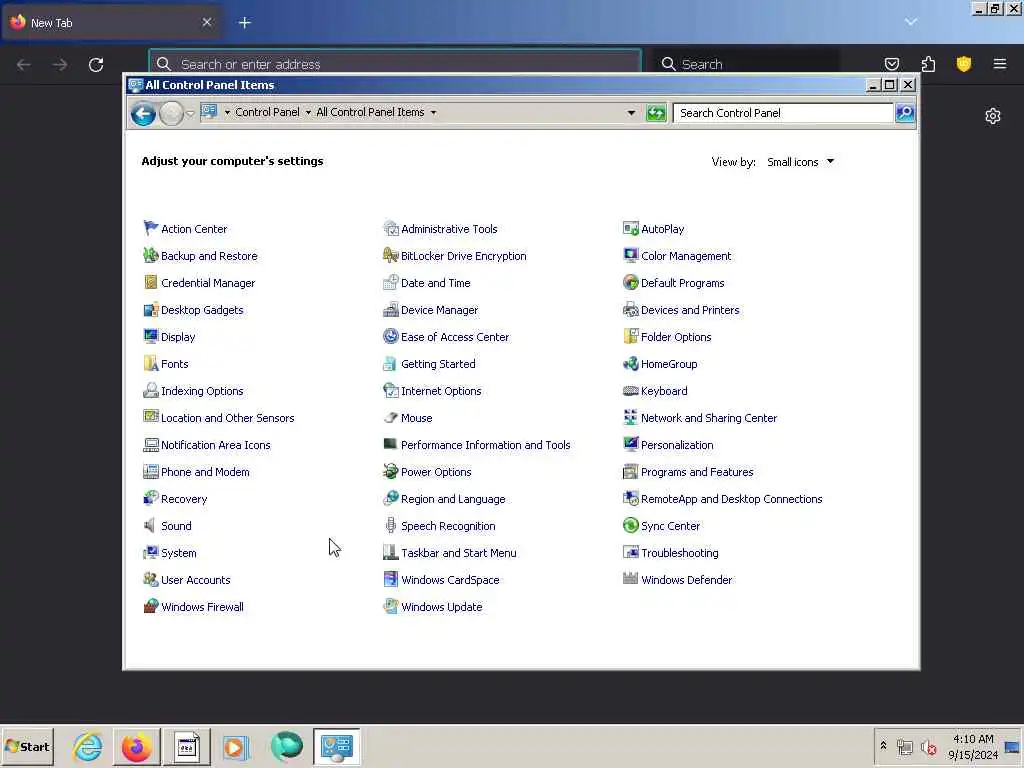The image size is (1024, 768).
Task: Open the address bar history dropdown
Action: click(x=631, y=113)
